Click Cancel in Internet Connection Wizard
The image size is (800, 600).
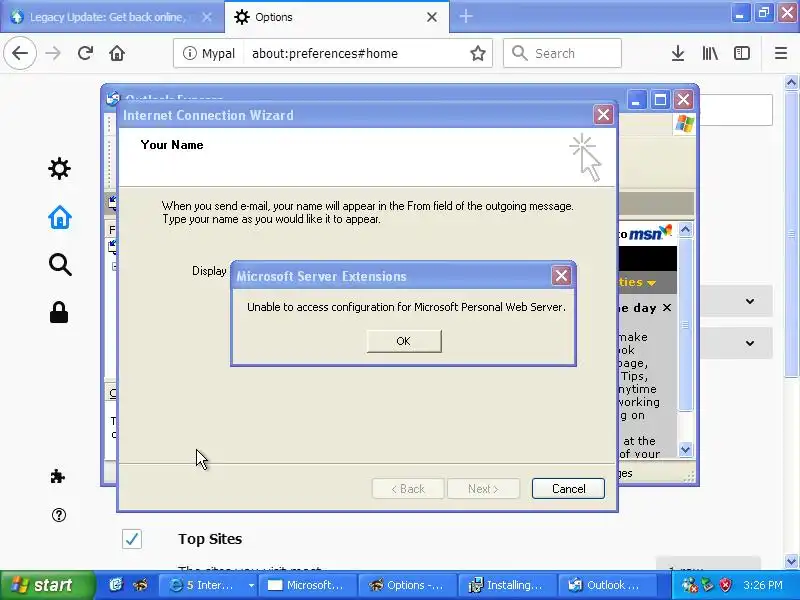point(568,489)
